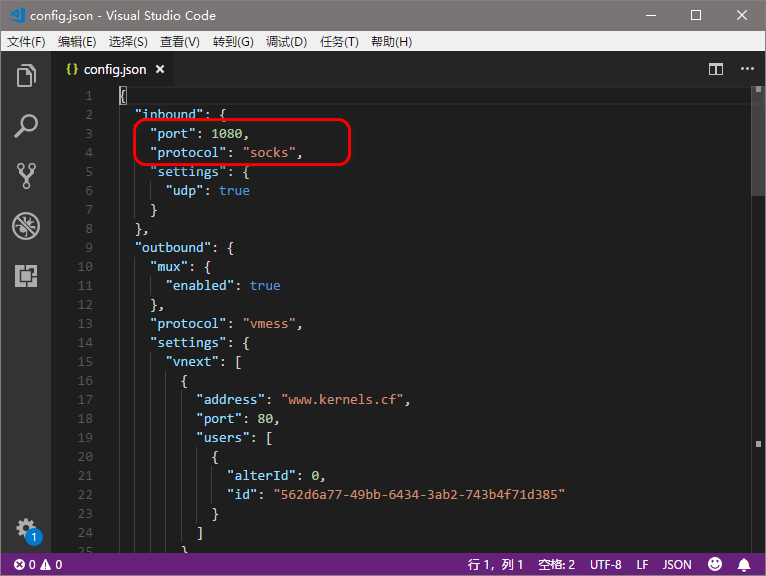Open the Search view in activity bar
Viewport: 766px width, 576px height.
(x=26, y=126)
